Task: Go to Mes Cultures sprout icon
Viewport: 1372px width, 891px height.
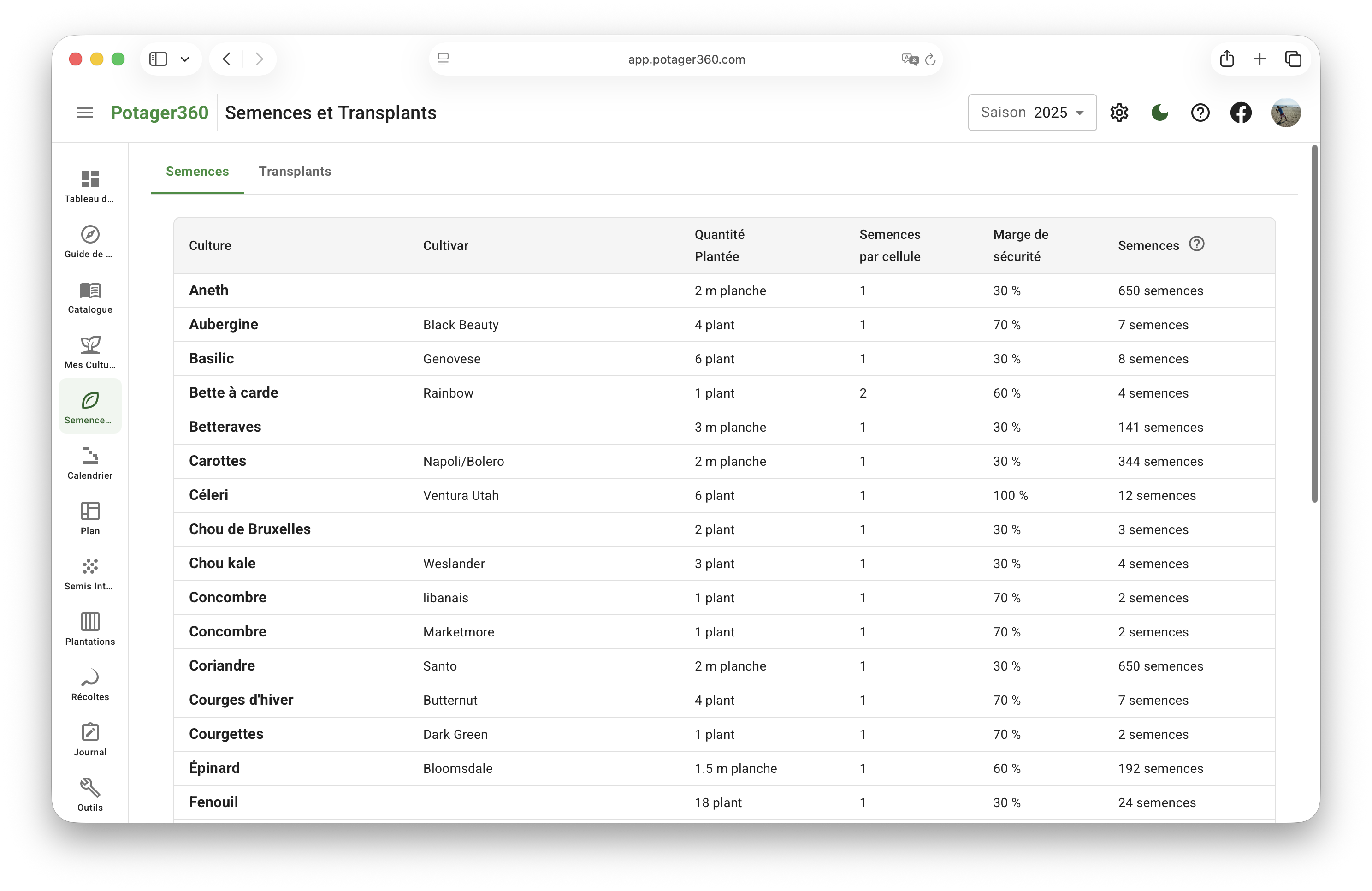Action: pyautogui.click(x=90, y=345)
